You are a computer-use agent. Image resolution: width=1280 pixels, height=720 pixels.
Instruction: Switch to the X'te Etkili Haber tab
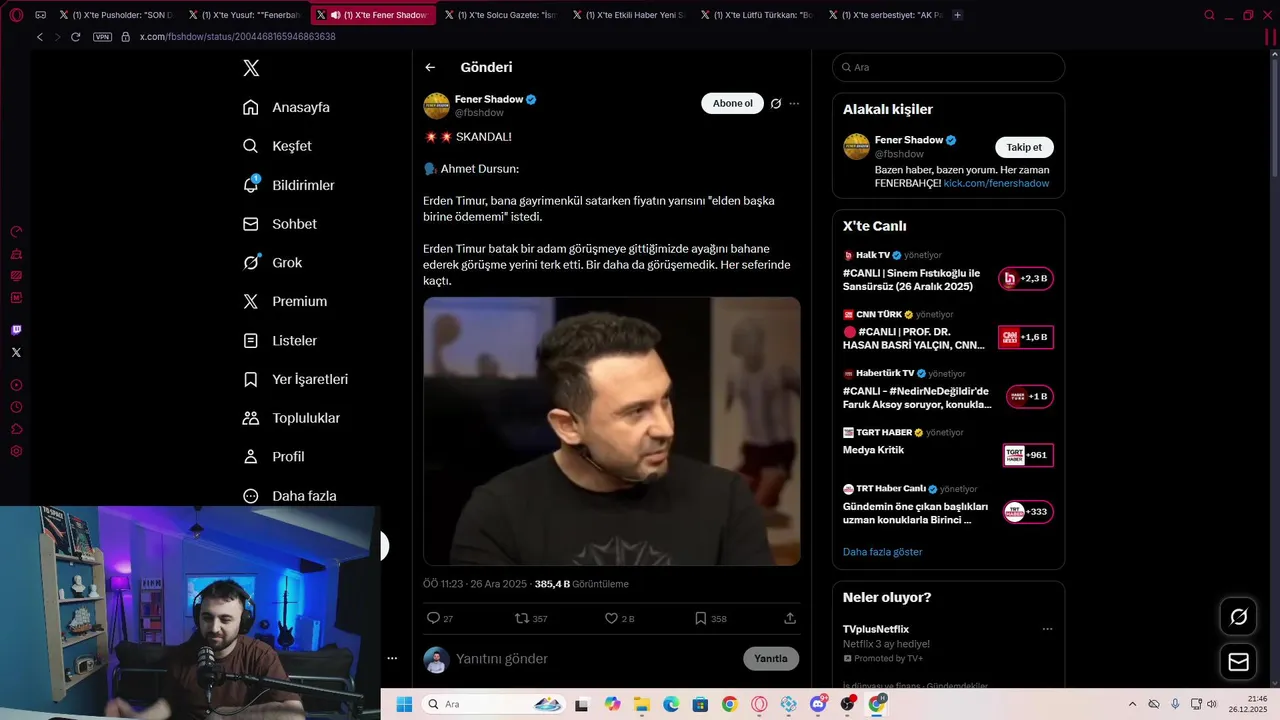pyautogui.click(x=629, y=15)
